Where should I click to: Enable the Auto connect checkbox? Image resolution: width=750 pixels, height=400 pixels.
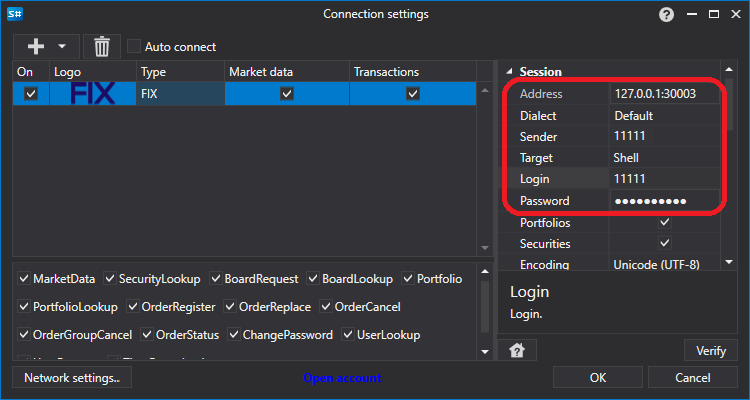click(134, 47)
